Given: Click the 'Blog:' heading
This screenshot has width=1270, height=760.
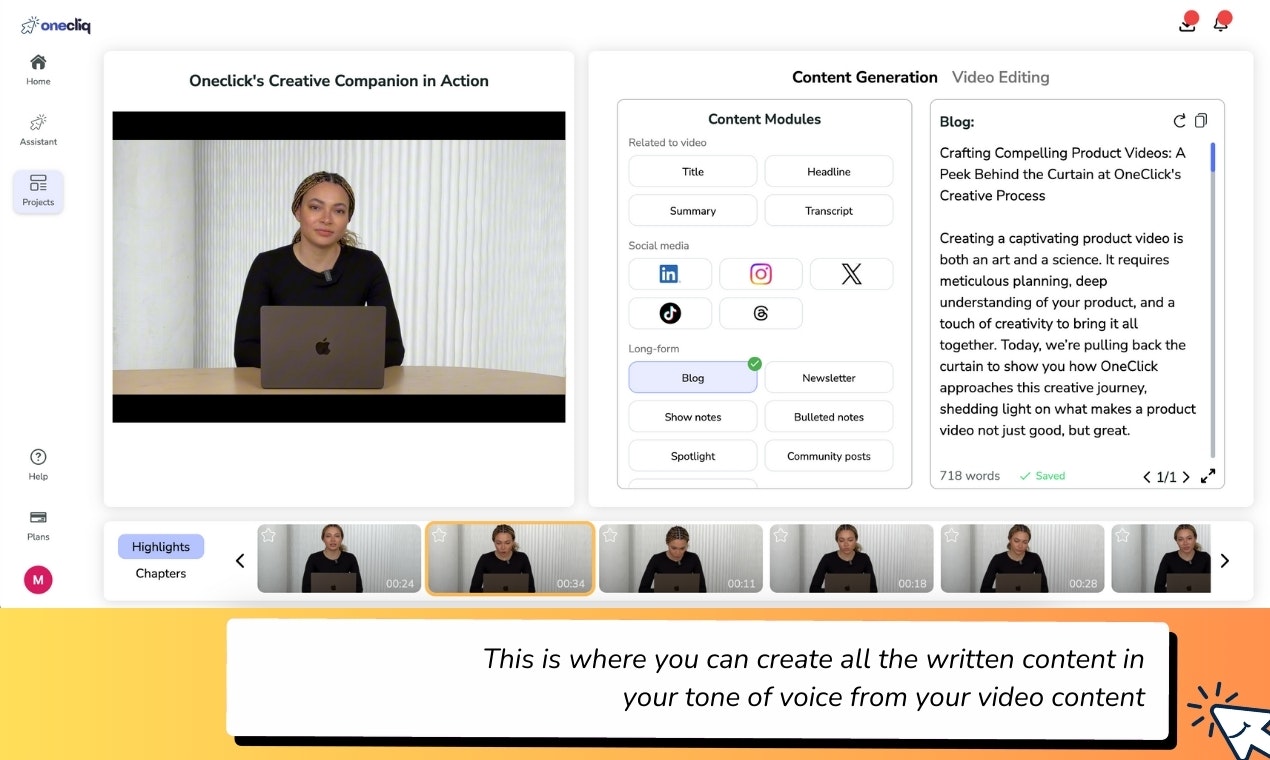Looking at the screenshot, I should (957, 122).
